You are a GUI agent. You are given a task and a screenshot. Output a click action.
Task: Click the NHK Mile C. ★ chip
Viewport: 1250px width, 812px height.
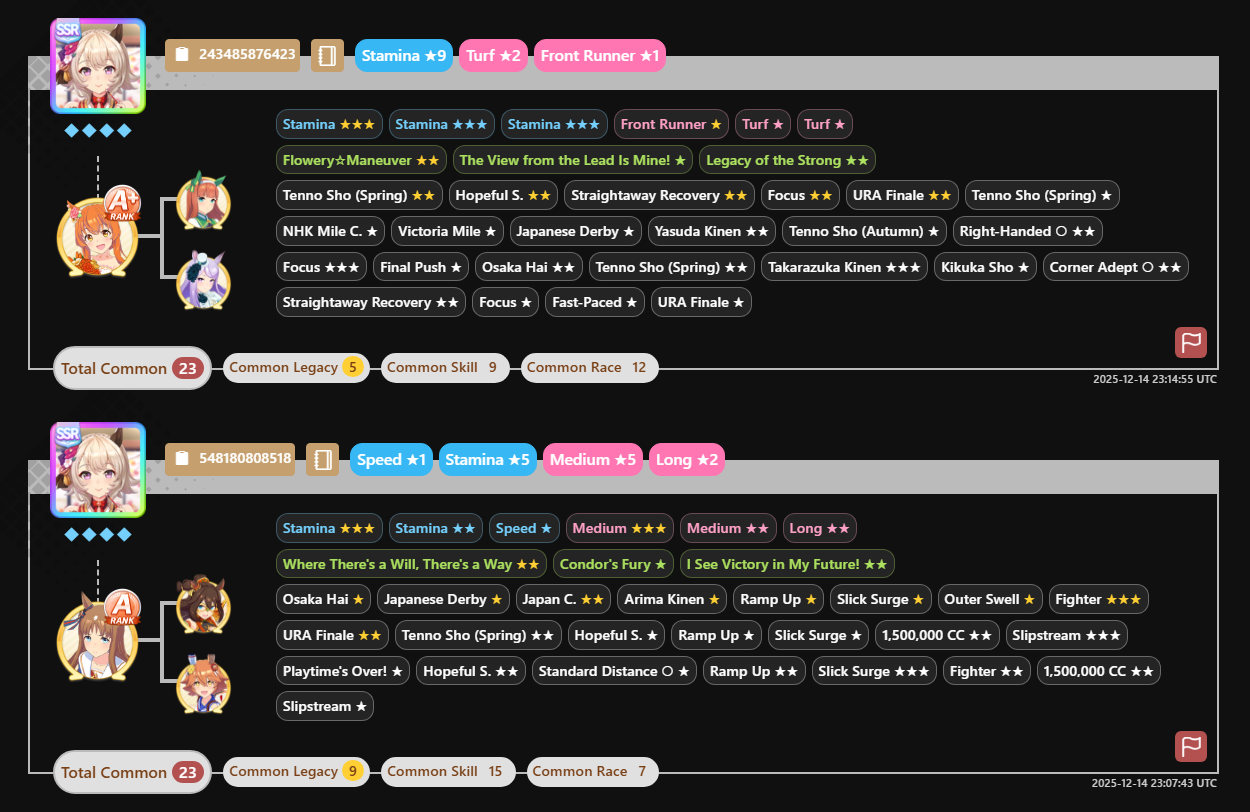pos(330,231)
